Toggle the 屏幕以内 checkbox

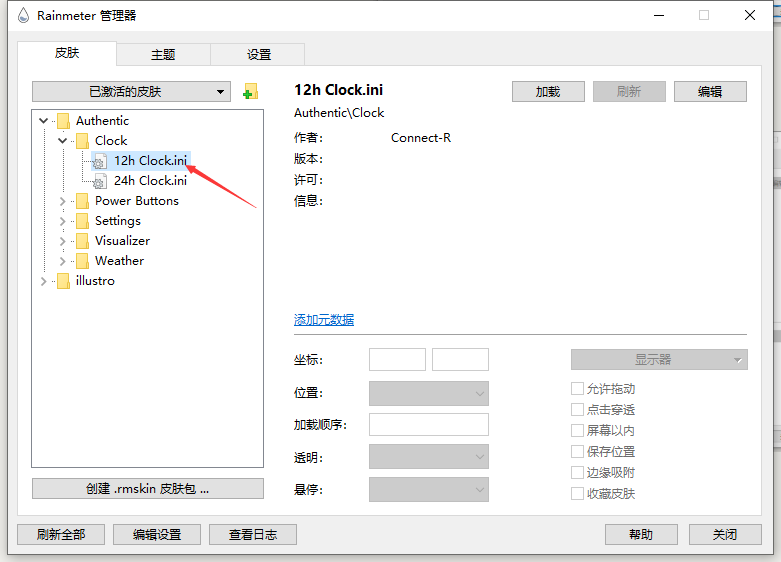(x=577, y=430)
